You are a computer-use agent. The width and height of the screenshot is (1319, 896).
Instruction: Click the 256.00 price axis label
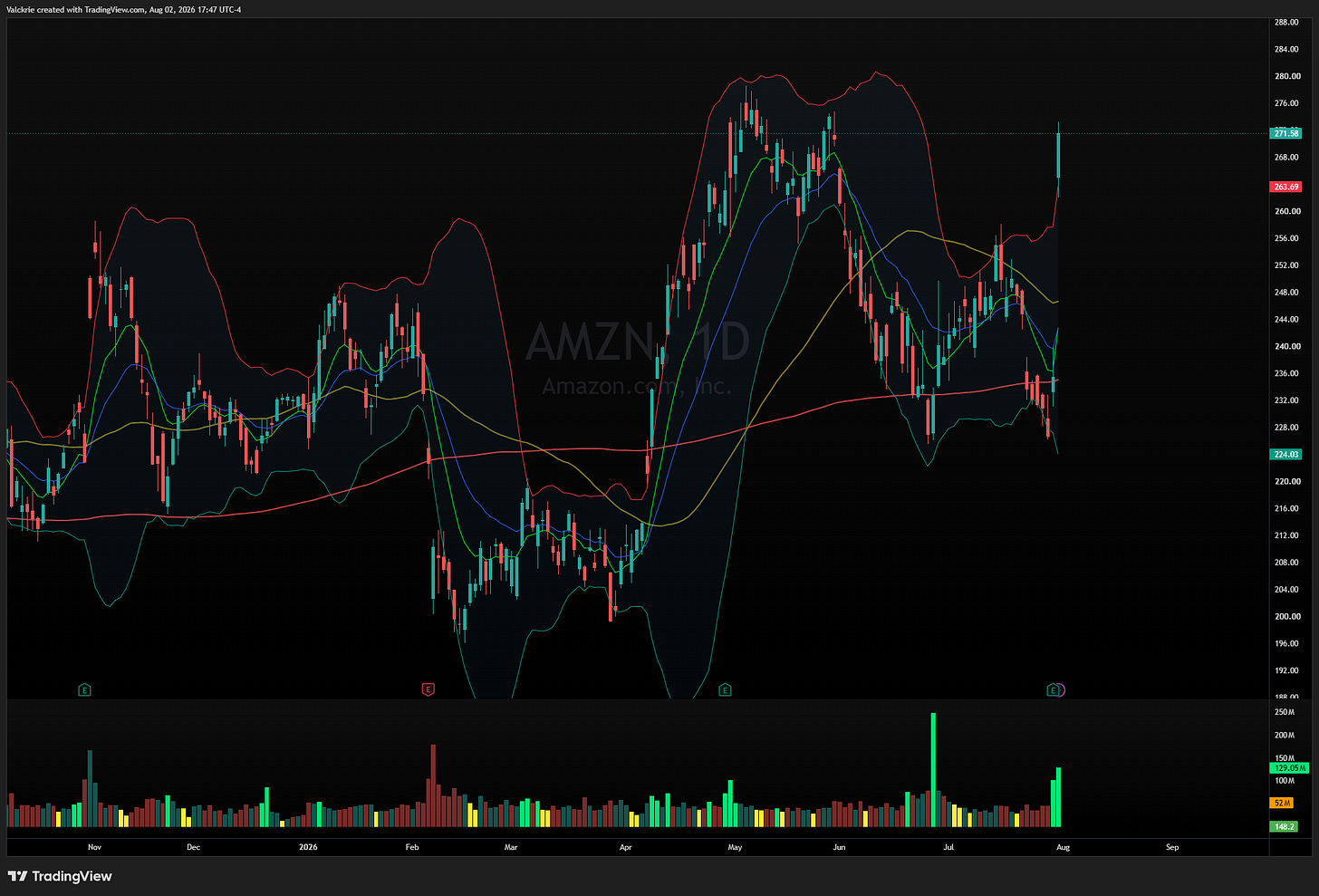pyautogui.click(x=1286, y=239)
